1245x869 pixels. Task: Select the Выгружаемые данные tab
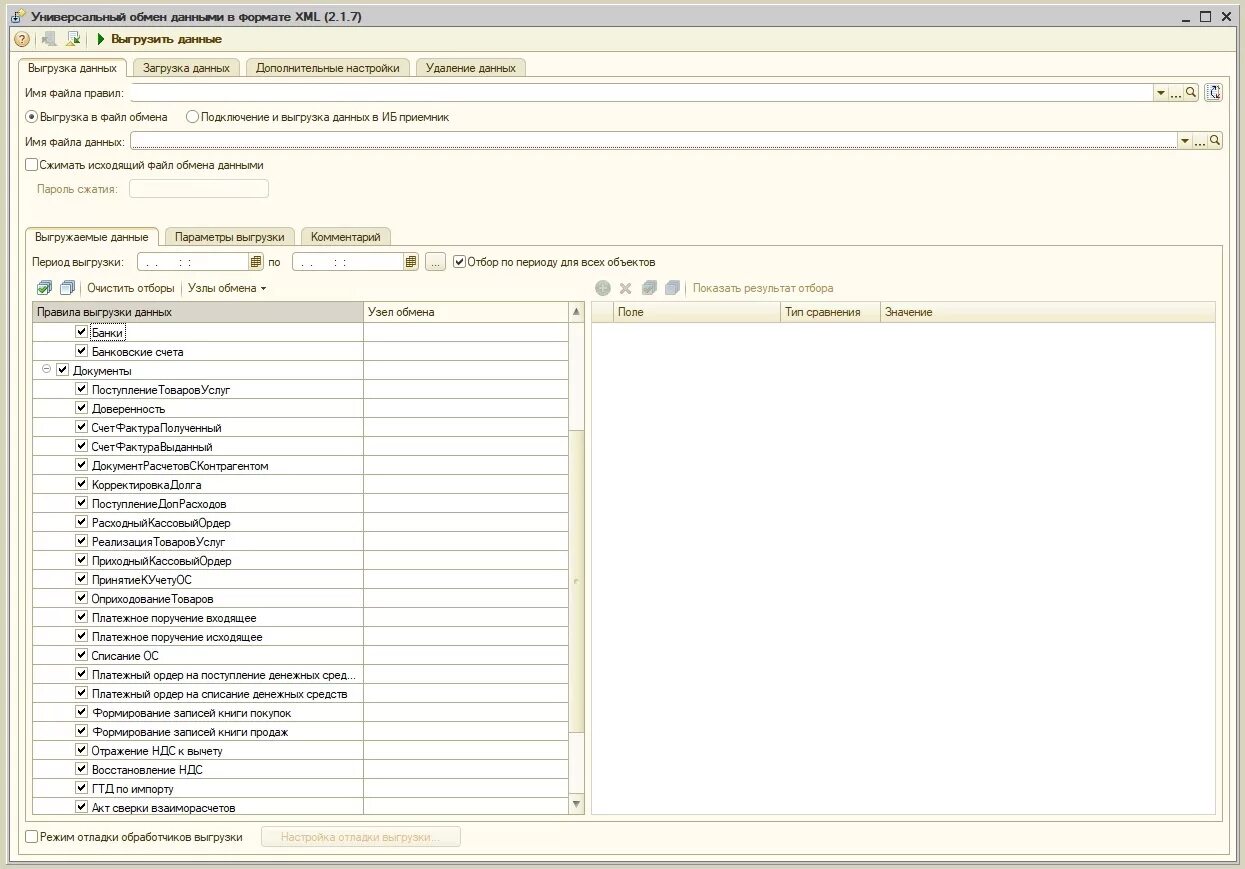coord(91,237)
